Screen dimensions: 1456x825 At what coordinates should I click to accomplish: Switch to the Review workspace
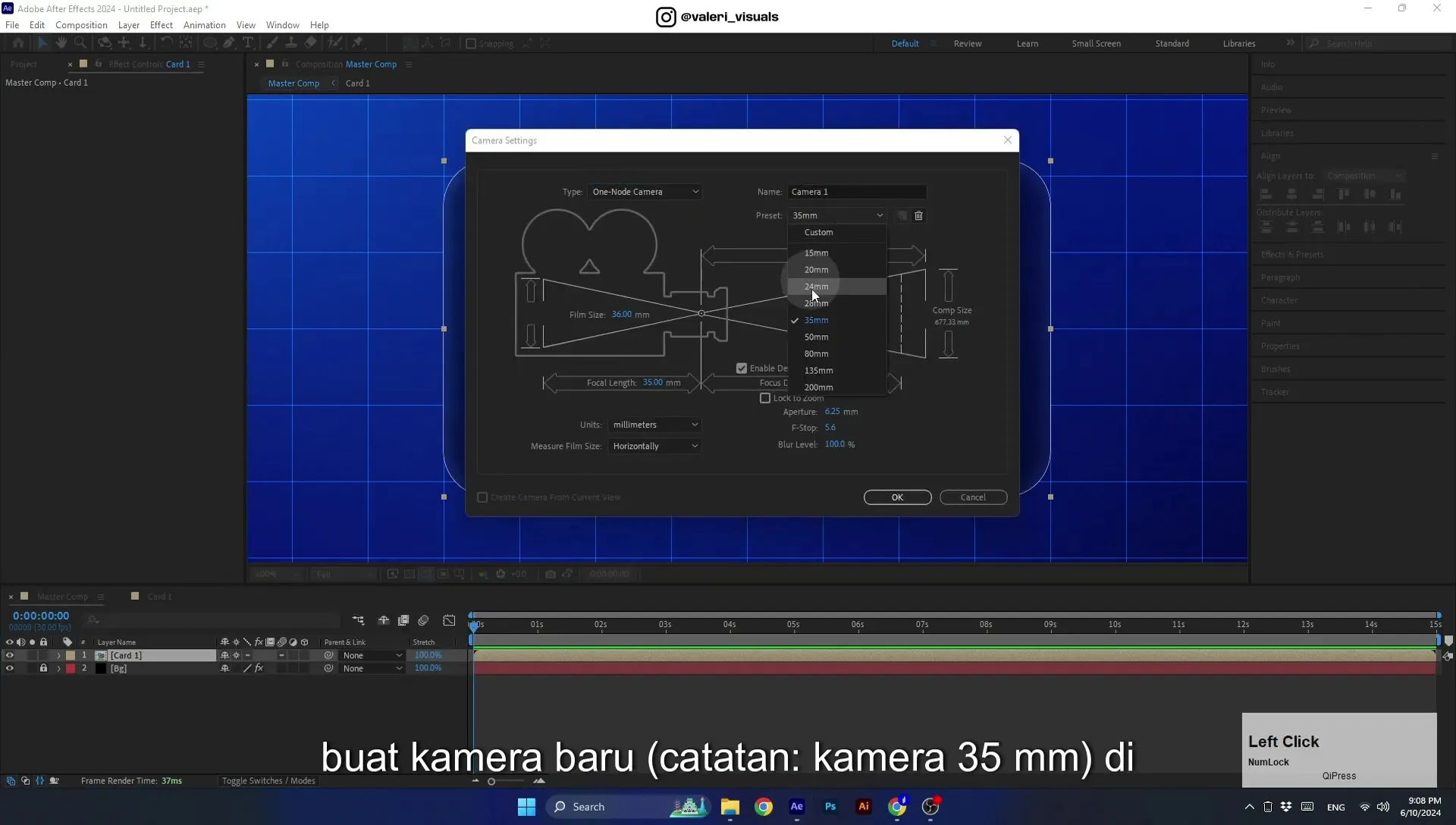tap(967, 43)
